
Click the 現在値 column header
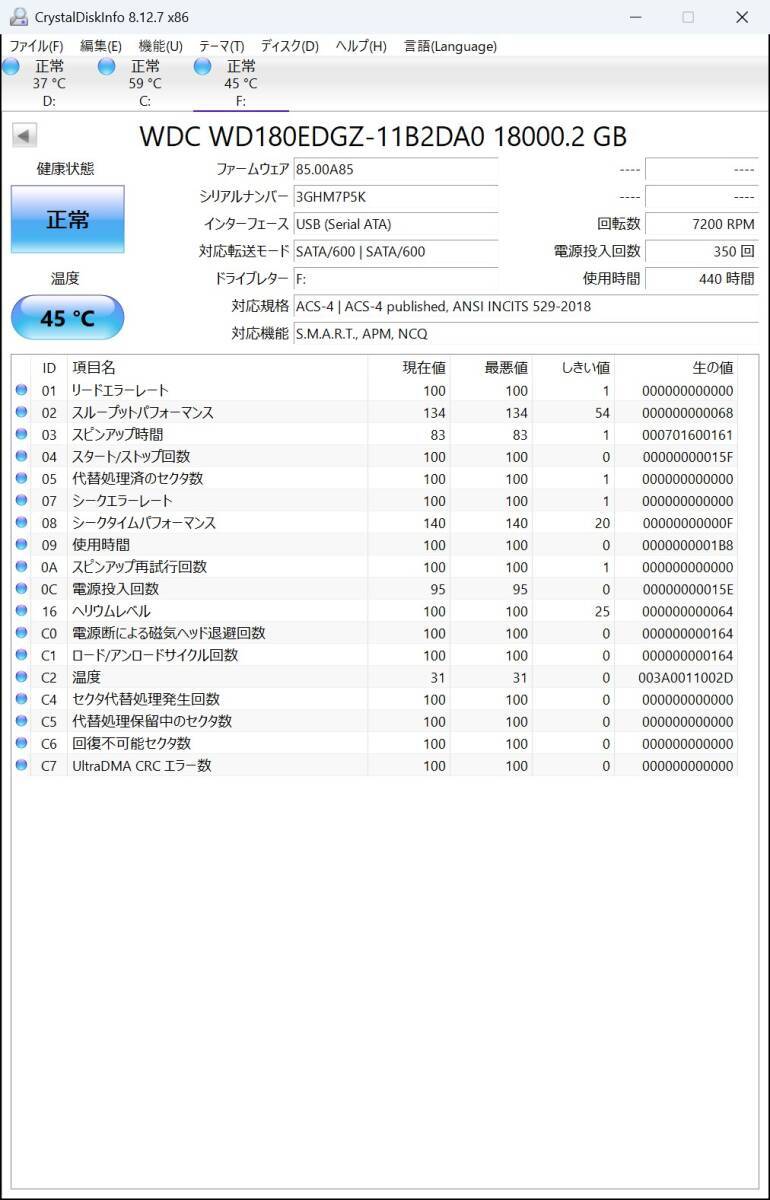coord(409,368)
